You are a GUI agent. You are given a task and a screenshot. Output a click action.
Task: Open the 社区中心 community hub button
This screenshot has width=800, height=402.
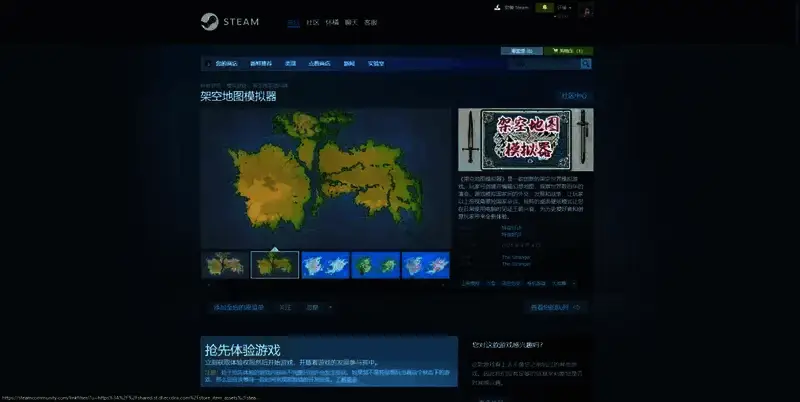574,96
